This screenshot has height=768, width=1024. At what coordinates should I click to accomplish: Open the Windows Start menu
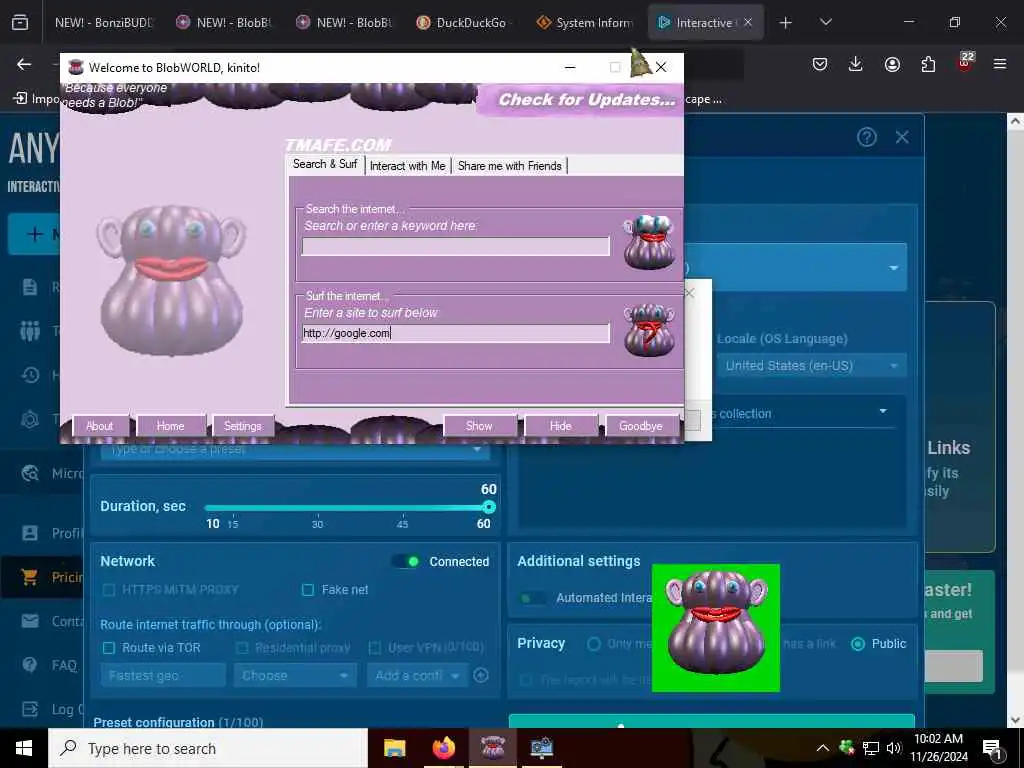[24, 748]
